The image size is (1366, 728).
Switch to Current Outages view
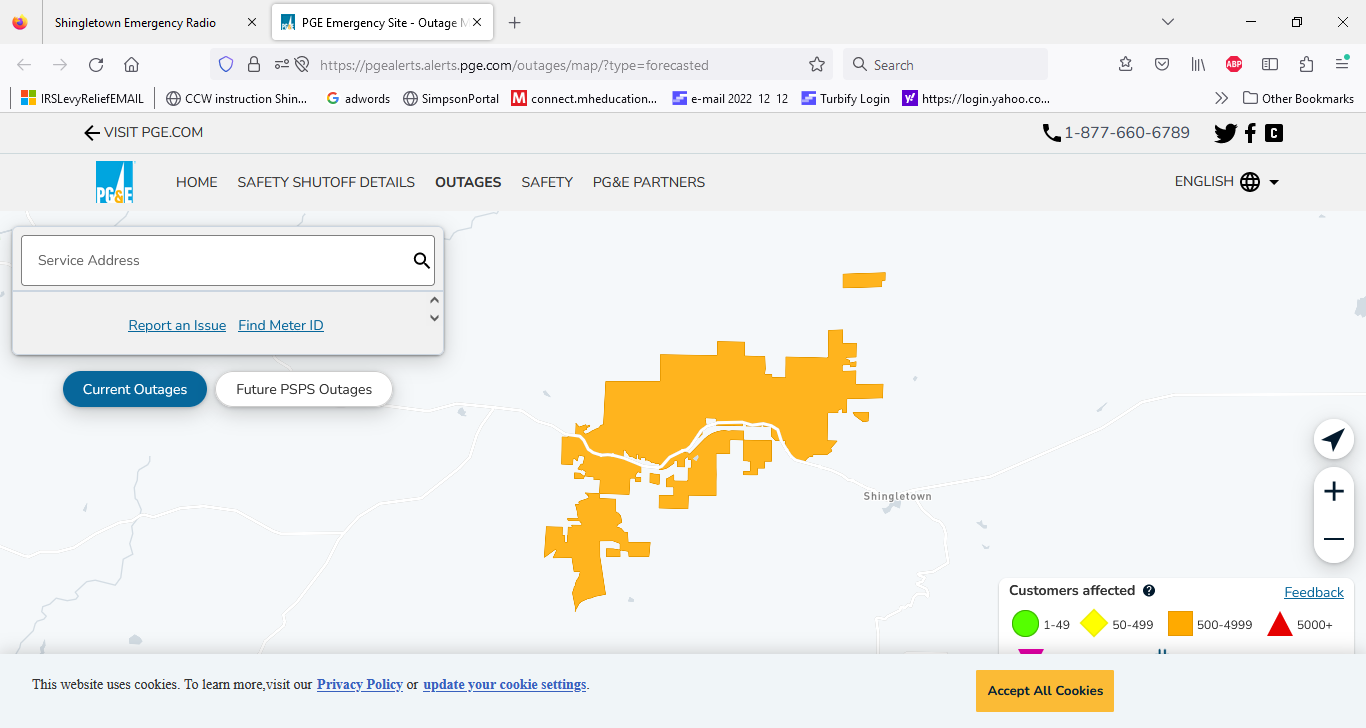point(135,389)
